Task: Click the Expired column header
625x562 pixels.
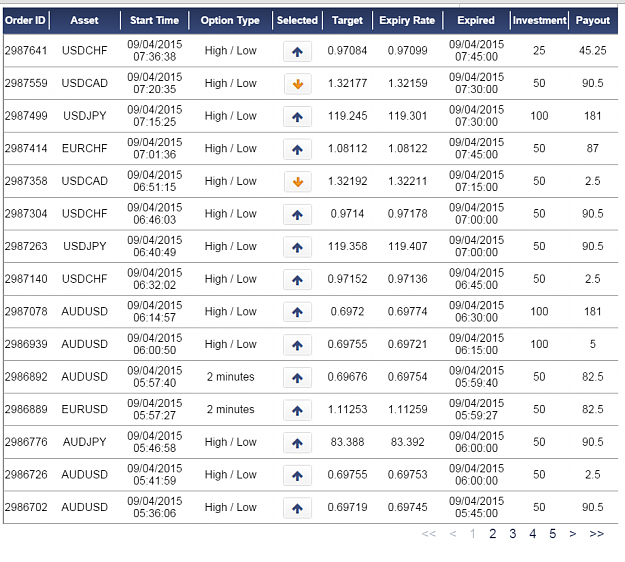Action: point(476,20)
